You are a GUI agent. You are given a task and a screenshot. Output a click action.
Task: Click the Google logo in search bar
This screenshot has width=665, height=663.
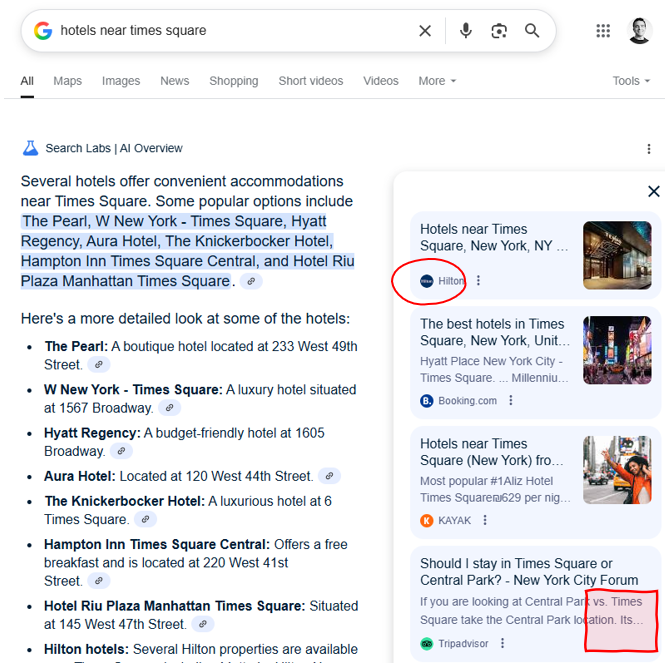click(43, 31)
